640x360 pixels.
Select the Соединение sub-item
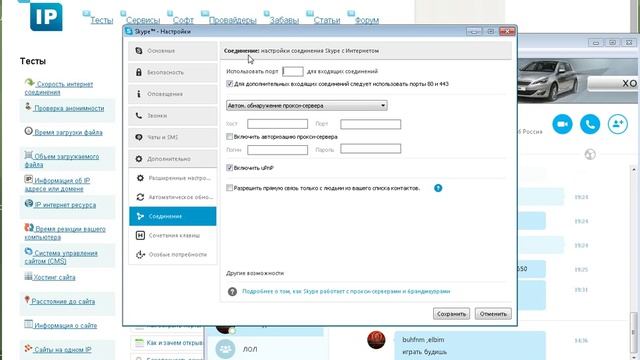[x=173, y=216]
